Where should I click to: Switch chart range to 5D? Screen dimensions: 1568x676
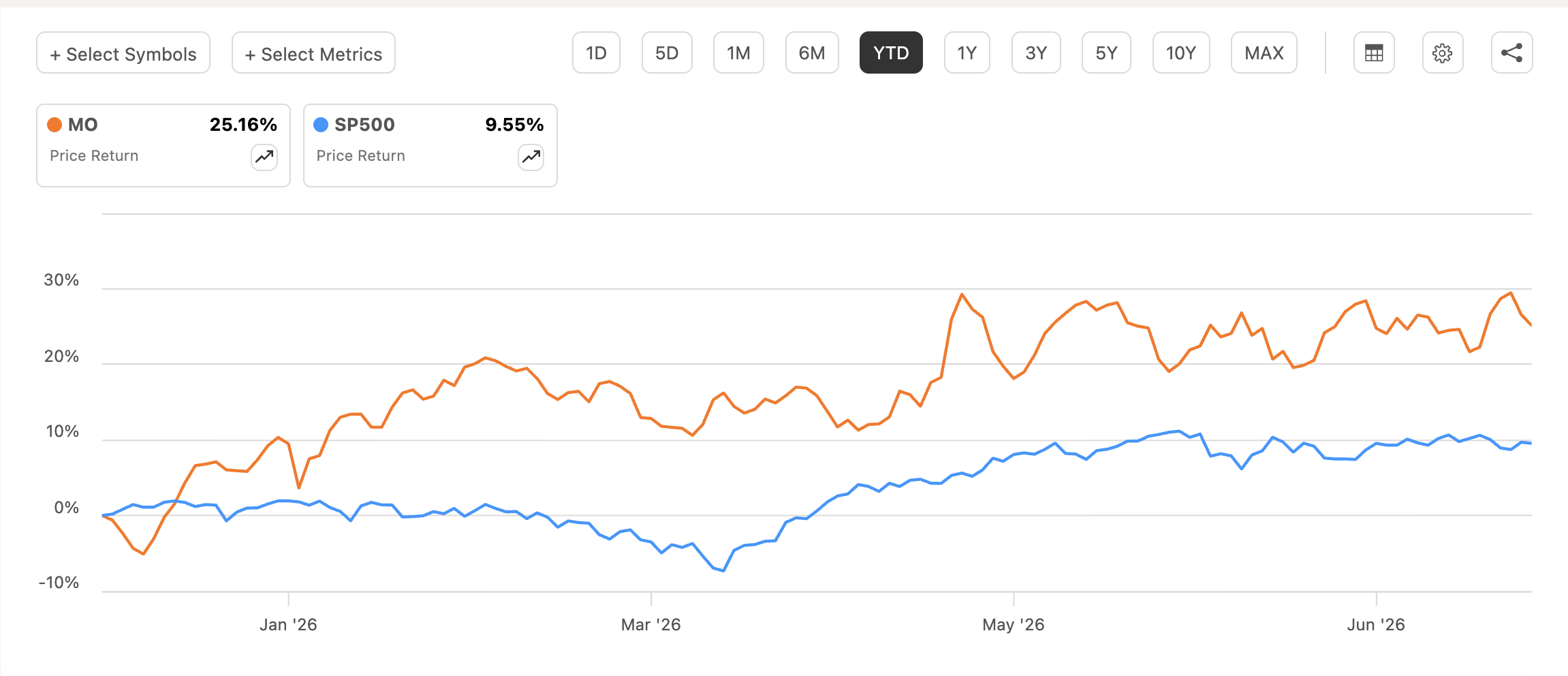click(667, 52)
